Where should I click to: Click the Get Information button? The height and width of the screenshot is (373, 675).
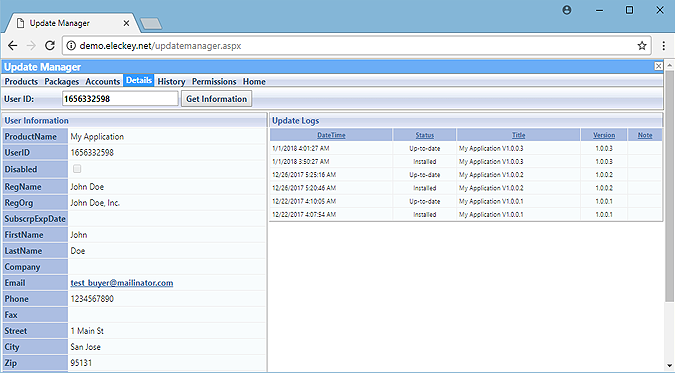pyautogui.click(x=217, y=99)
